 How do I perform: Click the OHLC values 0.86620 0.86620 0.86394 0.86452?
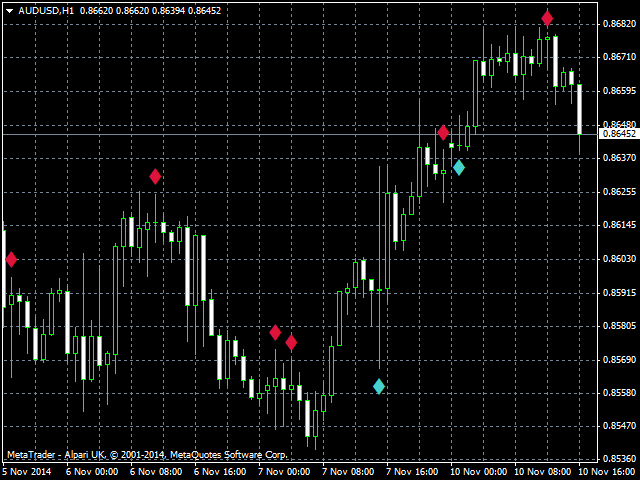click(150, 11)
